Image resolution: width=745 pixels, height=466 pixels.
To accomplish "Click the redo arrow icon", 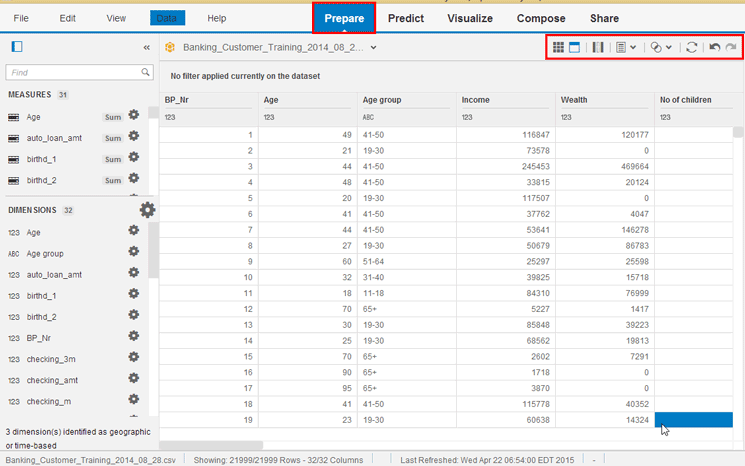I will pyautogui.click(x=731, y=47).
